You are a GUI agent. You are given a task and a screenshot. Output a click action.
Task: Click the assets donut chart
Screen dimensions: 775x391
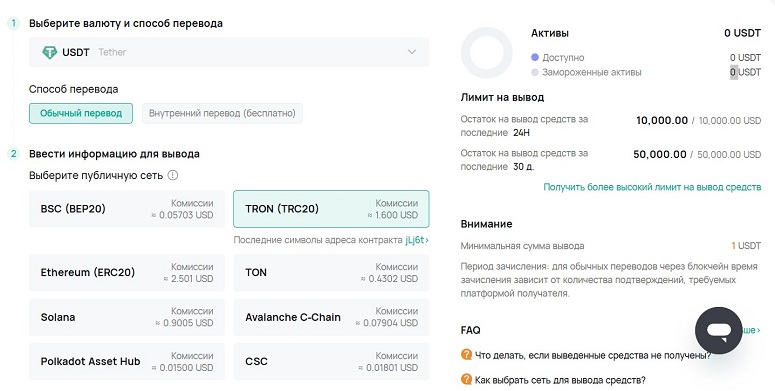(x=487, y=53)
